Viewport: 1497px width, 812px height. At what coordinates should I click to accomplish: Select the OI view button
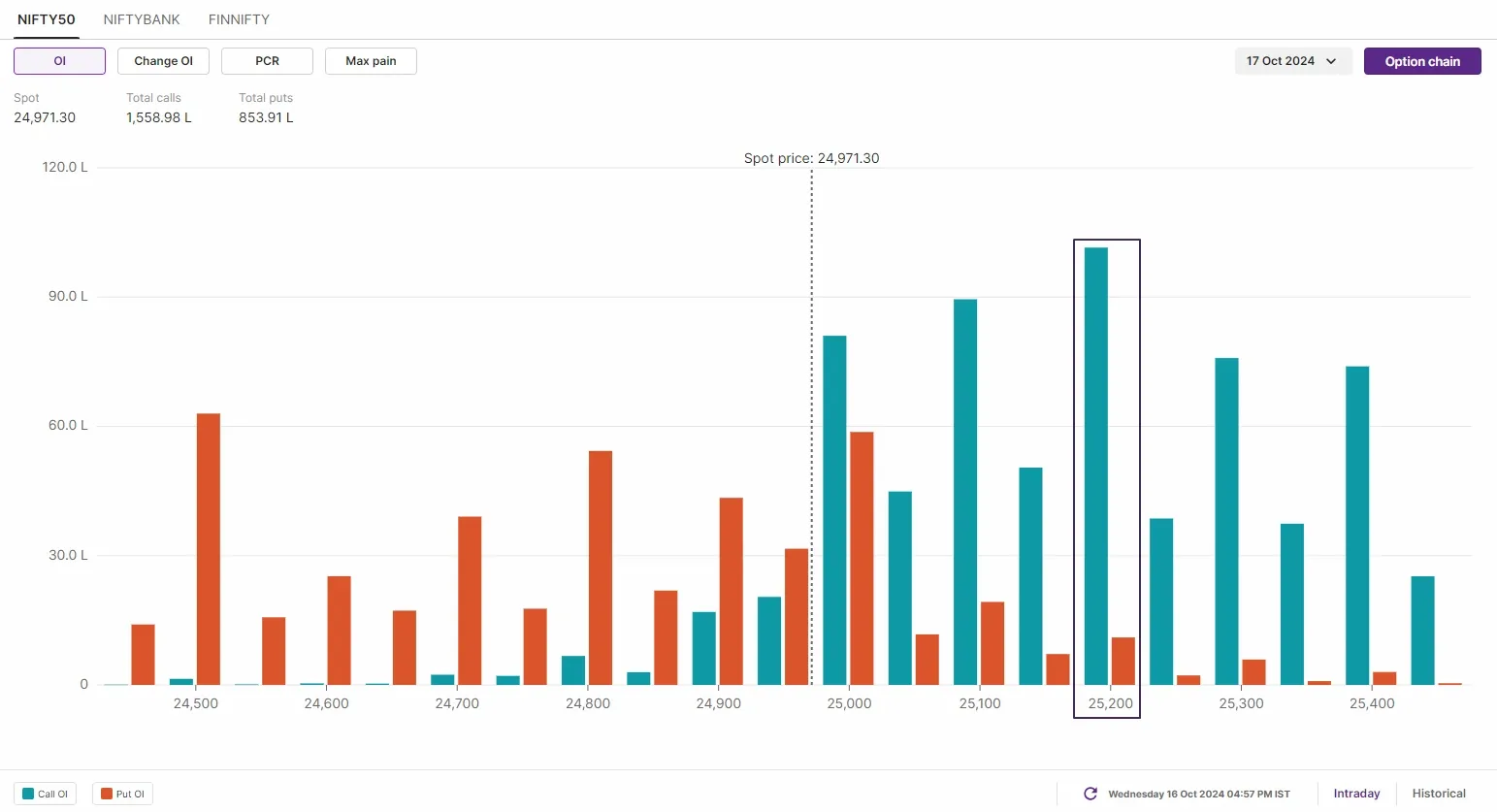(59, 61)
